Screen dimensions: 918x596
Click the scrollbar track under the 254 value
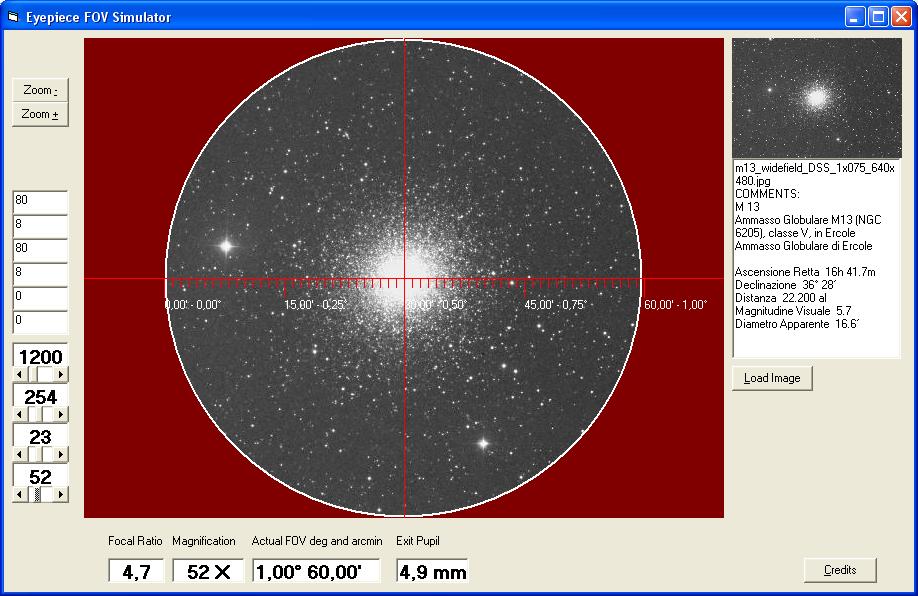pos(40,415)
